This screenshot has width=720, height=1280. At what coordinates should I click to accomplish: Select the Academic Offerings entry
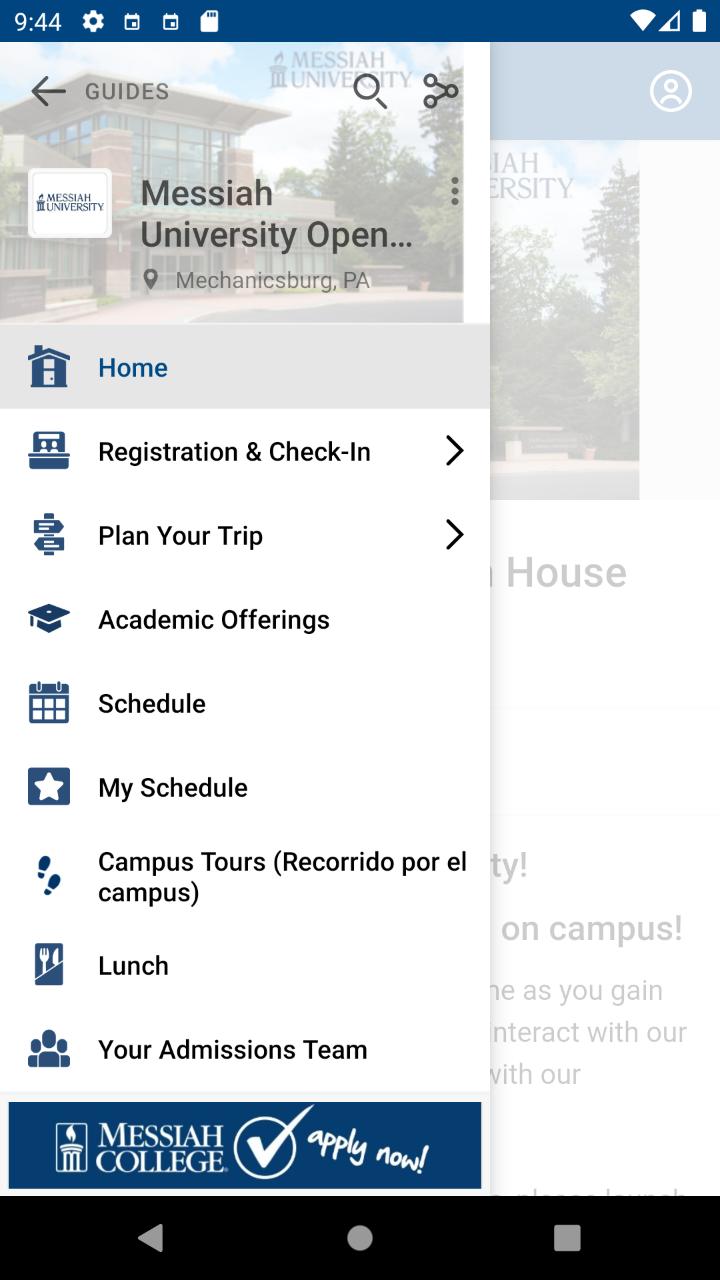[245, 620]
